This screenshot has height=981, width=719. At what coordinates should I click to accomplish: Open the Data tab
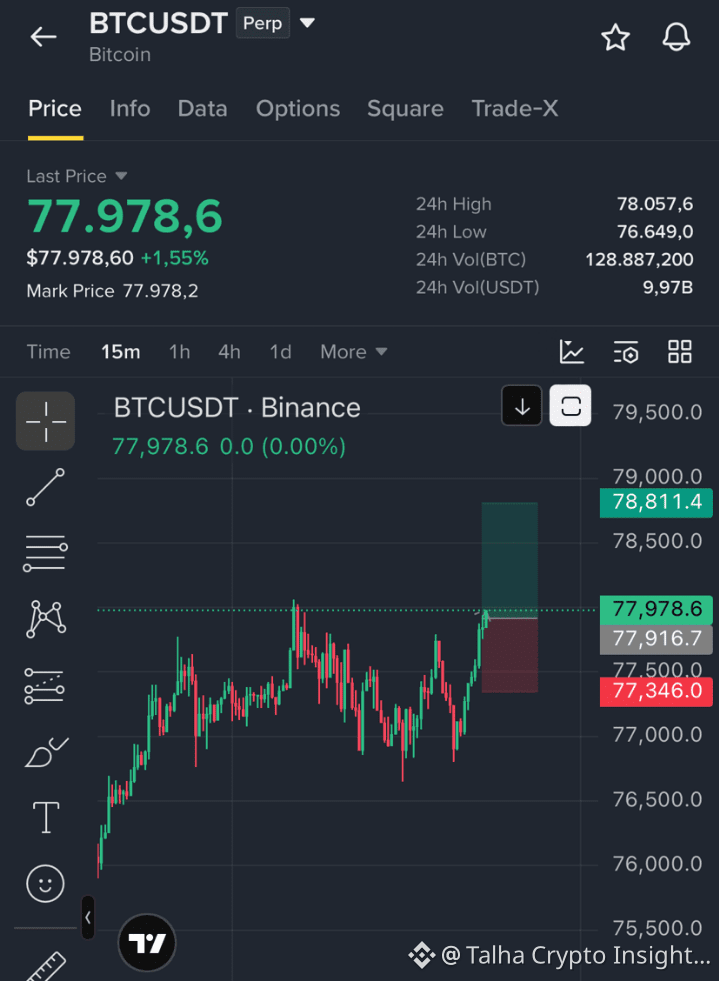202,109
